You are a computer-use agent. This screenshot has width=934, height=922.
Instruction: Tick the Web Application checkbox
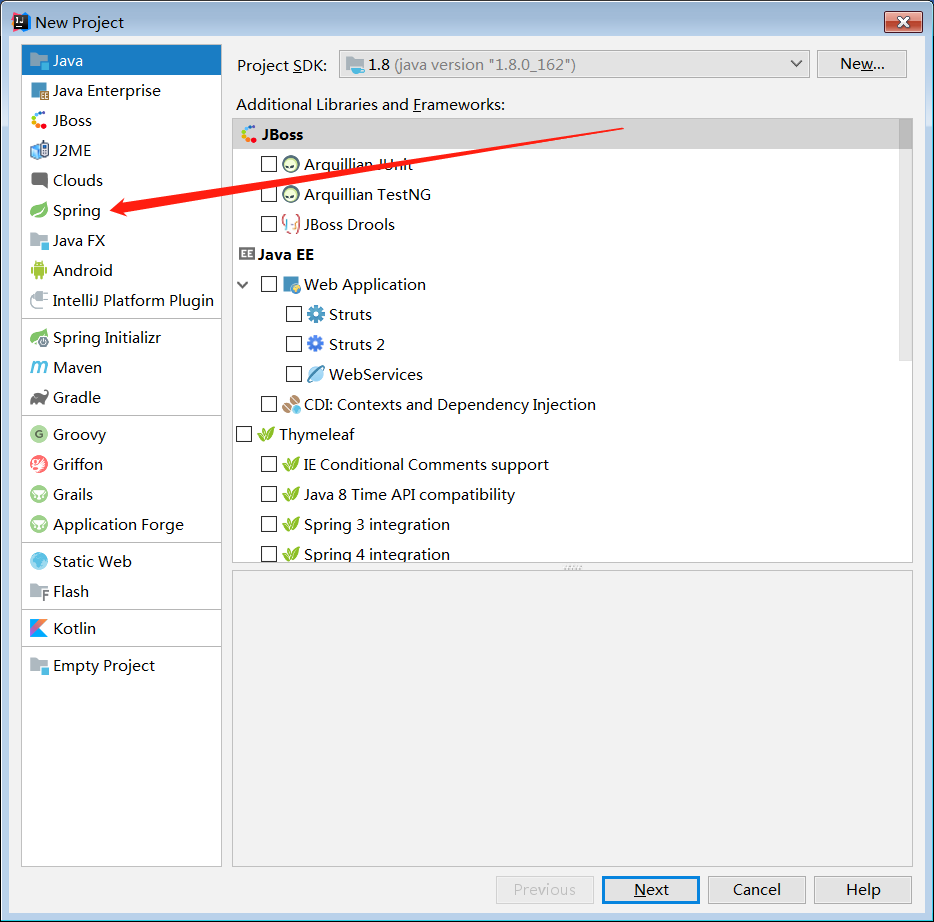pos(269,284)
